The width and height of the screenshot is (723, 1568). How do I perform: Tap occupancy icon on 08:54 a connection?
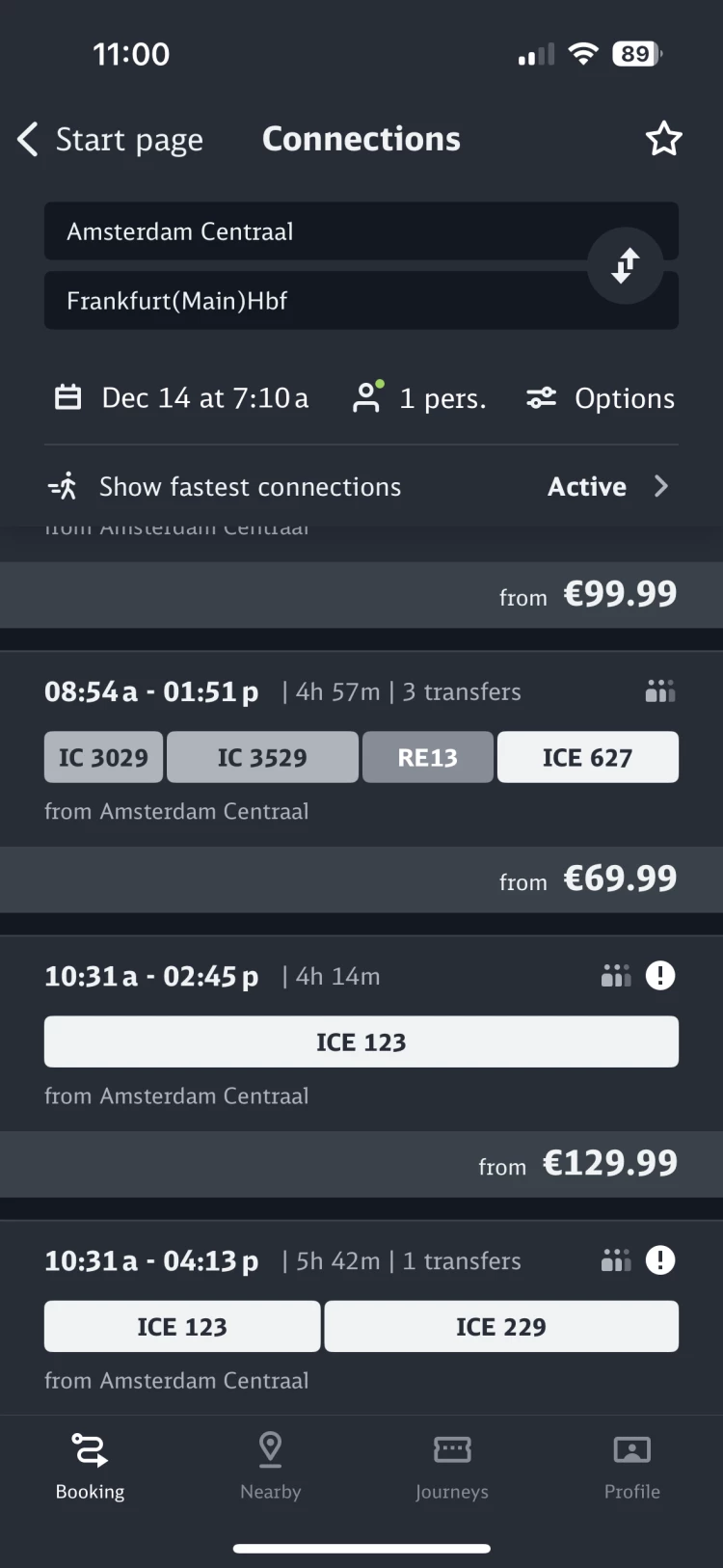pos(660,691)
